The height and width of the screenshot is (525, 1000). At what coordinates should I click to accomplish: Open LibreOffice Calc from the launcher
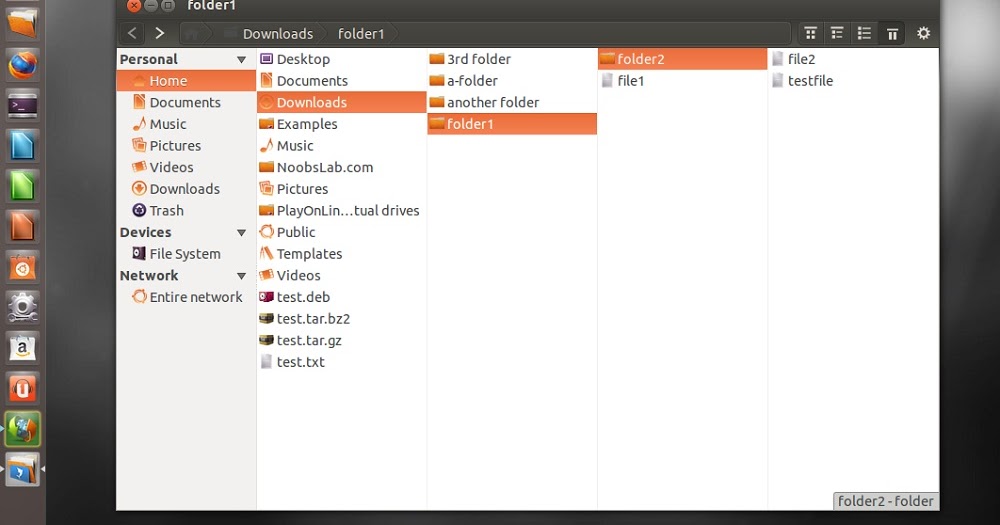[x=22, y=187]
